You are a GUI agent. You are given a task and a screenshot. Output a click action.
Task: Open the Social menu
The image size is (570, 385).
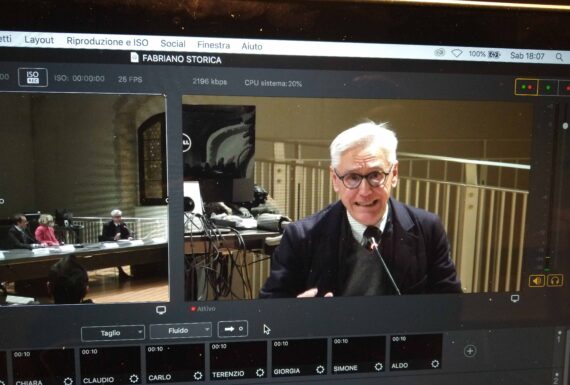pos(173,44)
